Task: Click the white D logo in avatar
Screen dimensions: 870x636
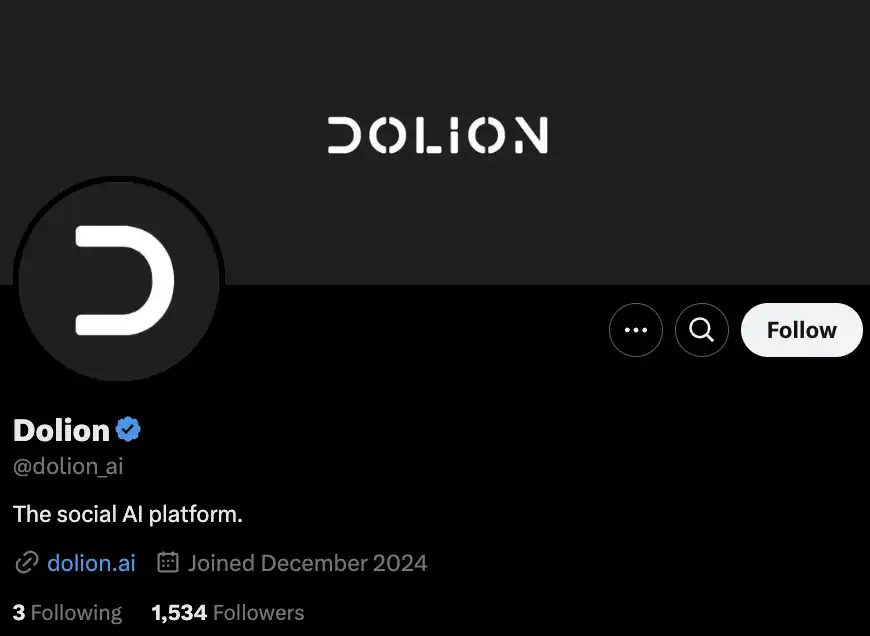Action: [124, 280]
